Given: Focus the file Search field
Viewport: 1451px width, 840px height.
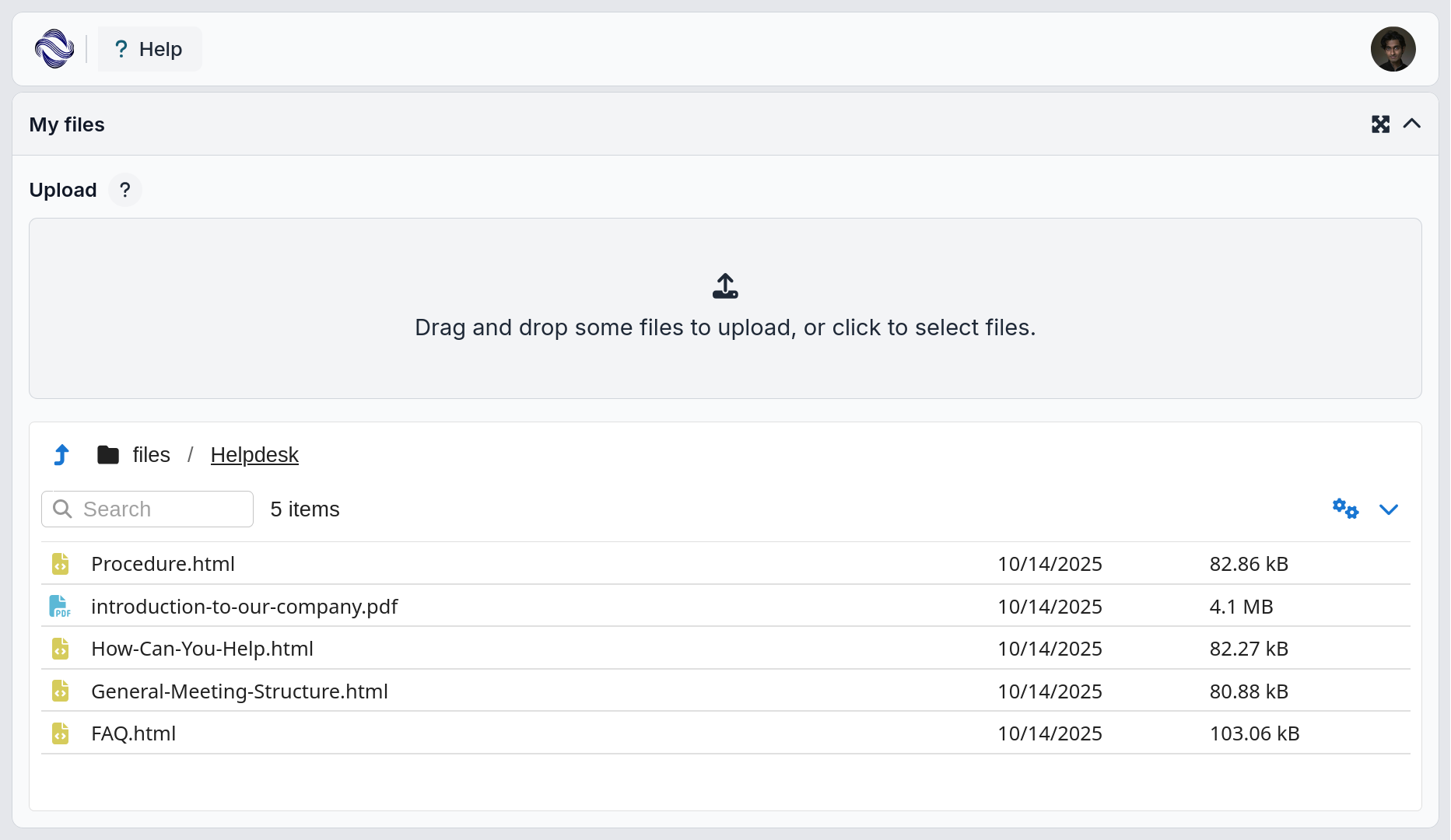Looking at the screenshot, I should click(163, 509).
